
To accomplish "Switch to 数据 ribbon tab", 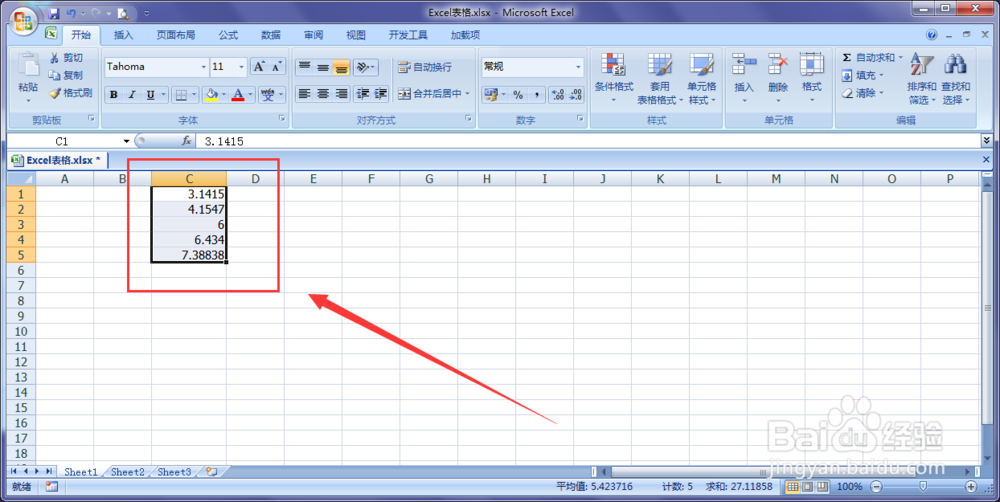I will [x=271, y=35].
